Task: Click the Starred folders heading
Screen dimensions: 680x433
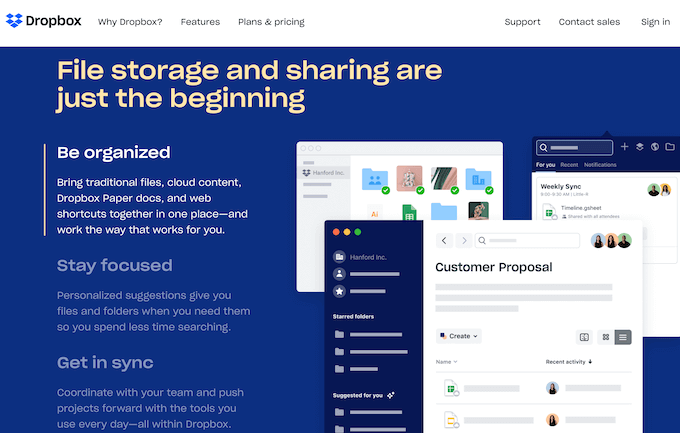Action: (353, 317)
